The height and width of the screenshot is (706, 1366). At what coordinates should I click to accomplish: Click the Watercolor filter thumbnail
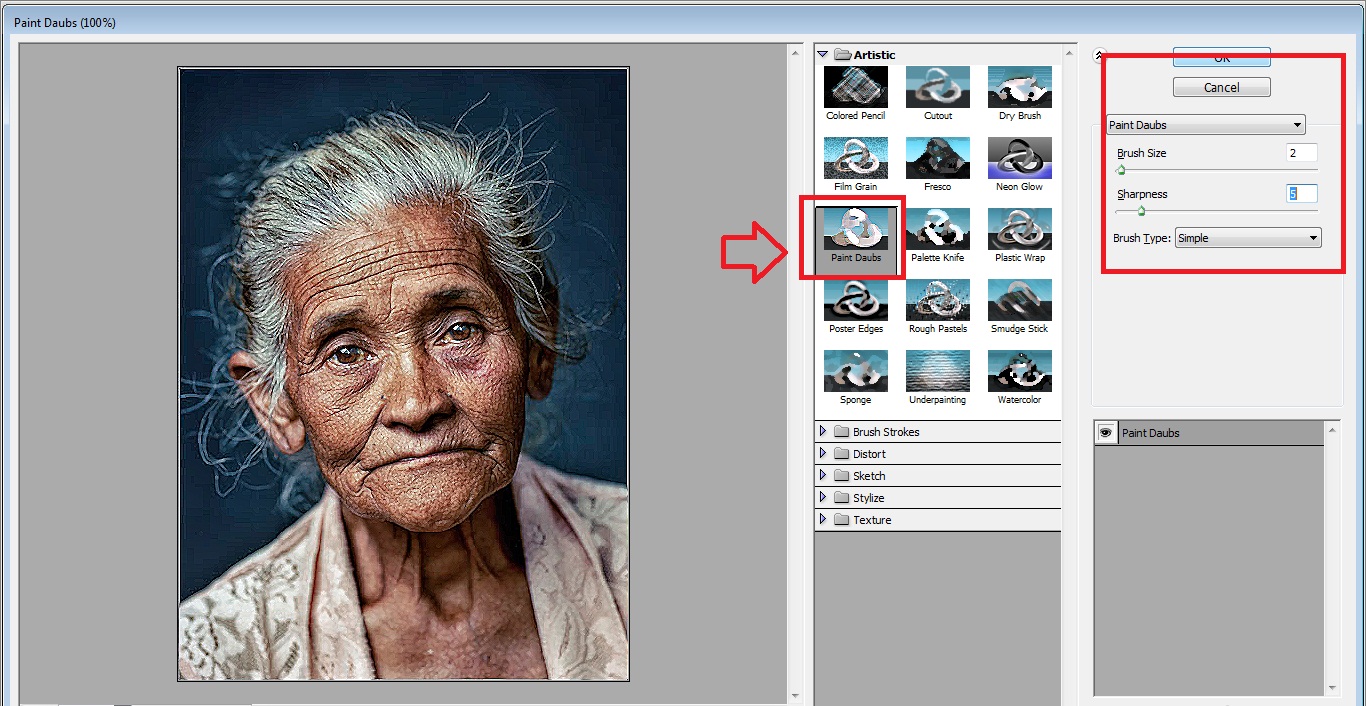click(1019, 372)
